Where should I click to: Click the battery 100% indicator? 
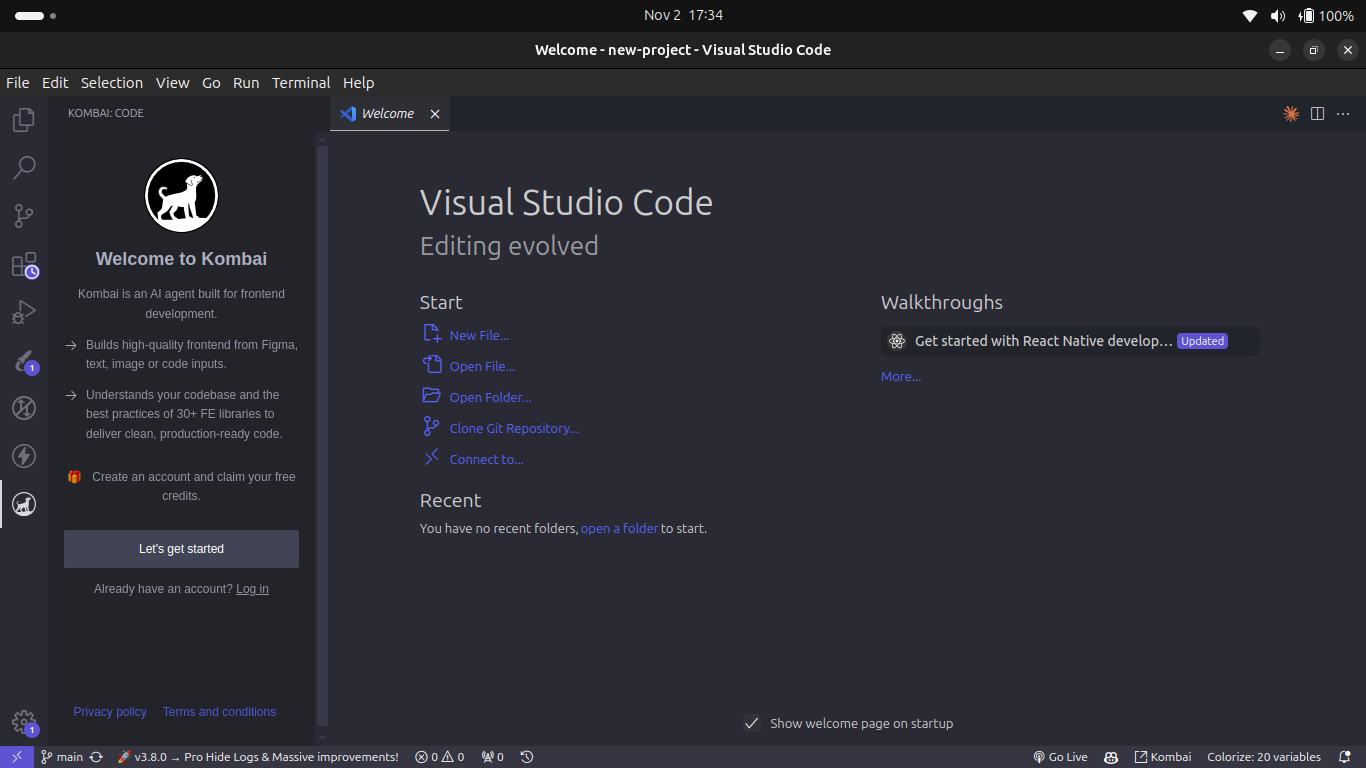pyautogui.click(x=1326, y=15)
